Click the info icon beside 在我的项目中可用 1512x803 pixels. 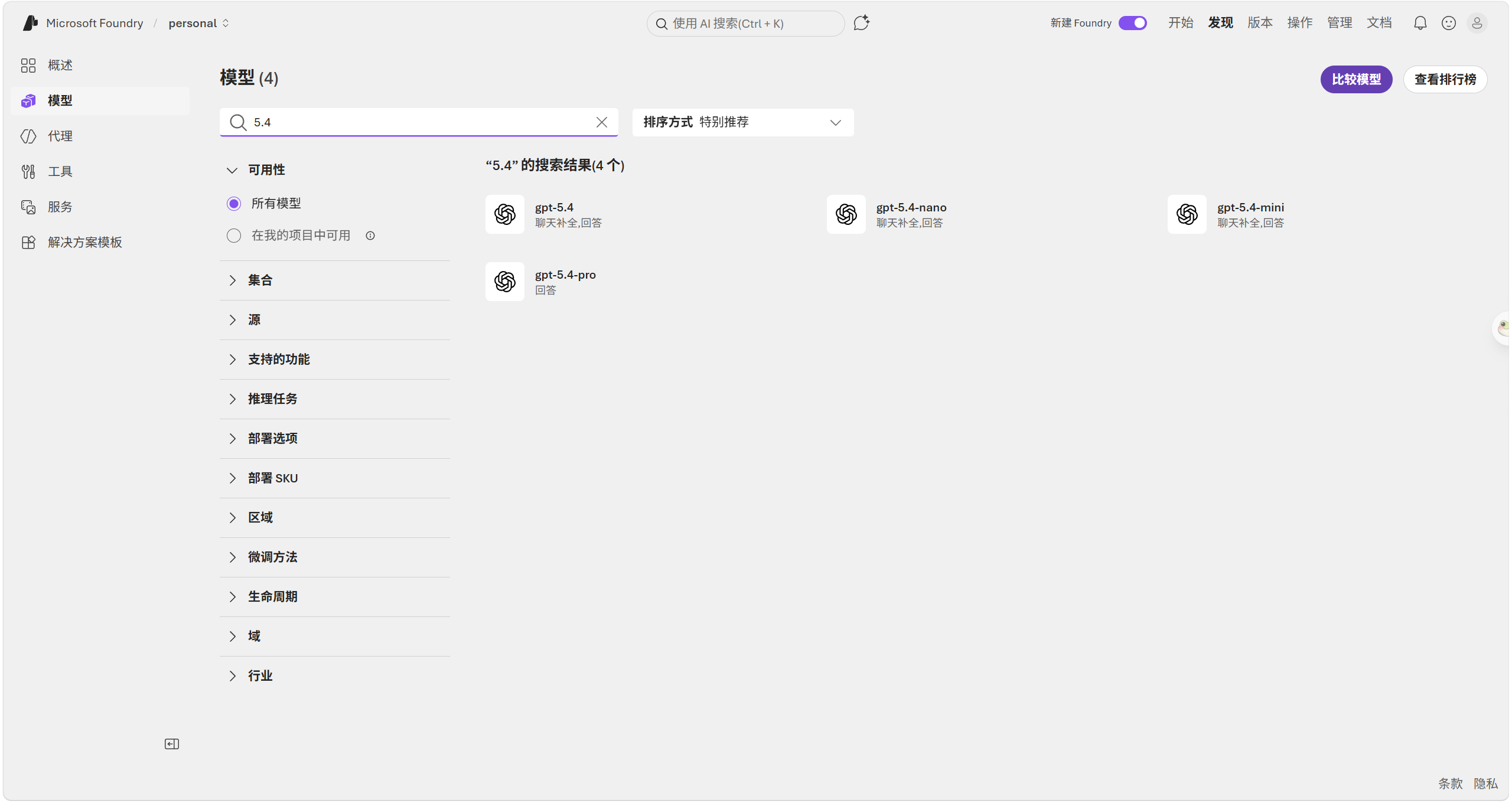tap(370, 236)
